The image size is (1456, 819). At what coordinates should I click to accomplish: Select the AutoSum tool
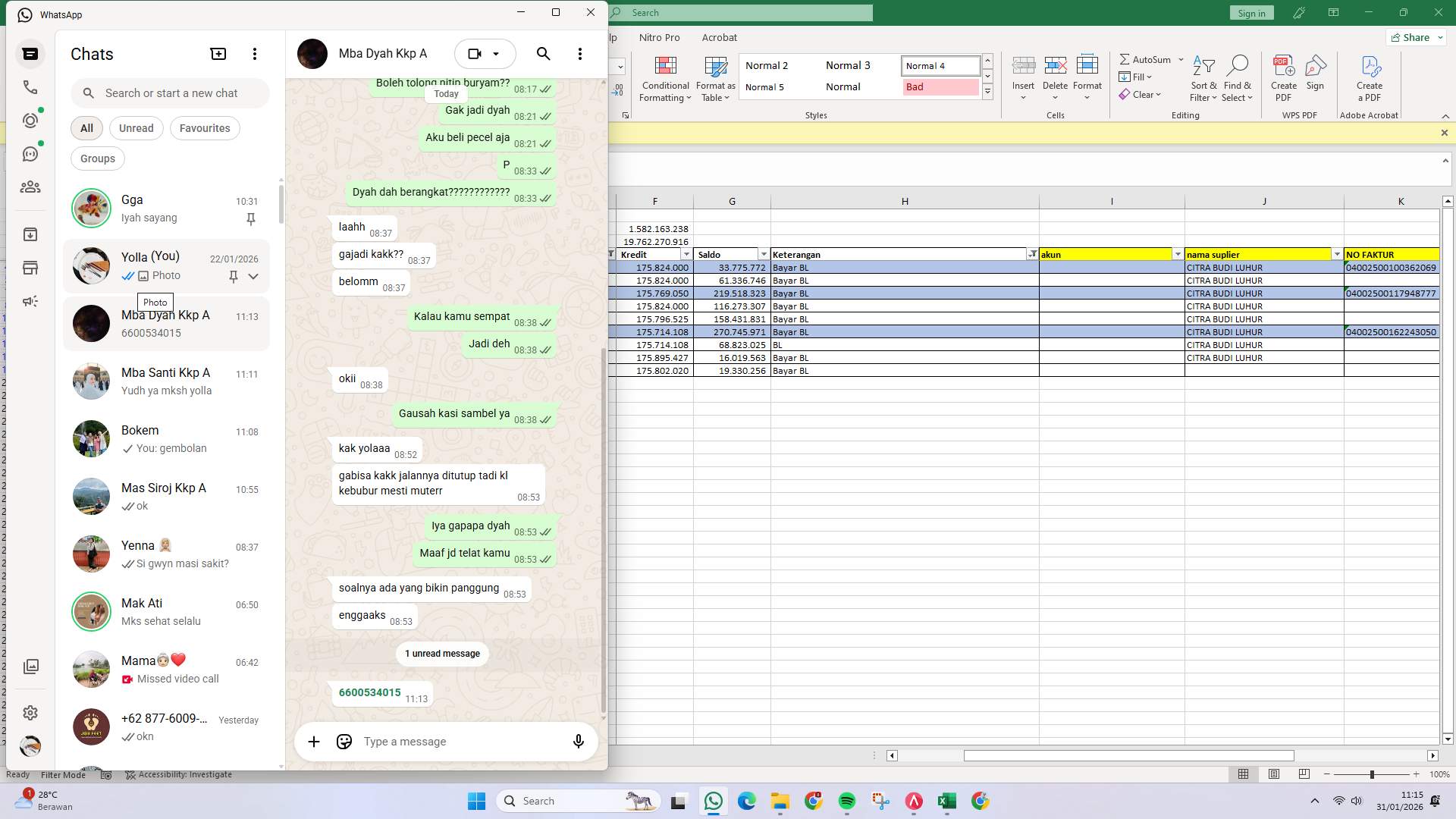pos(1145,59)
